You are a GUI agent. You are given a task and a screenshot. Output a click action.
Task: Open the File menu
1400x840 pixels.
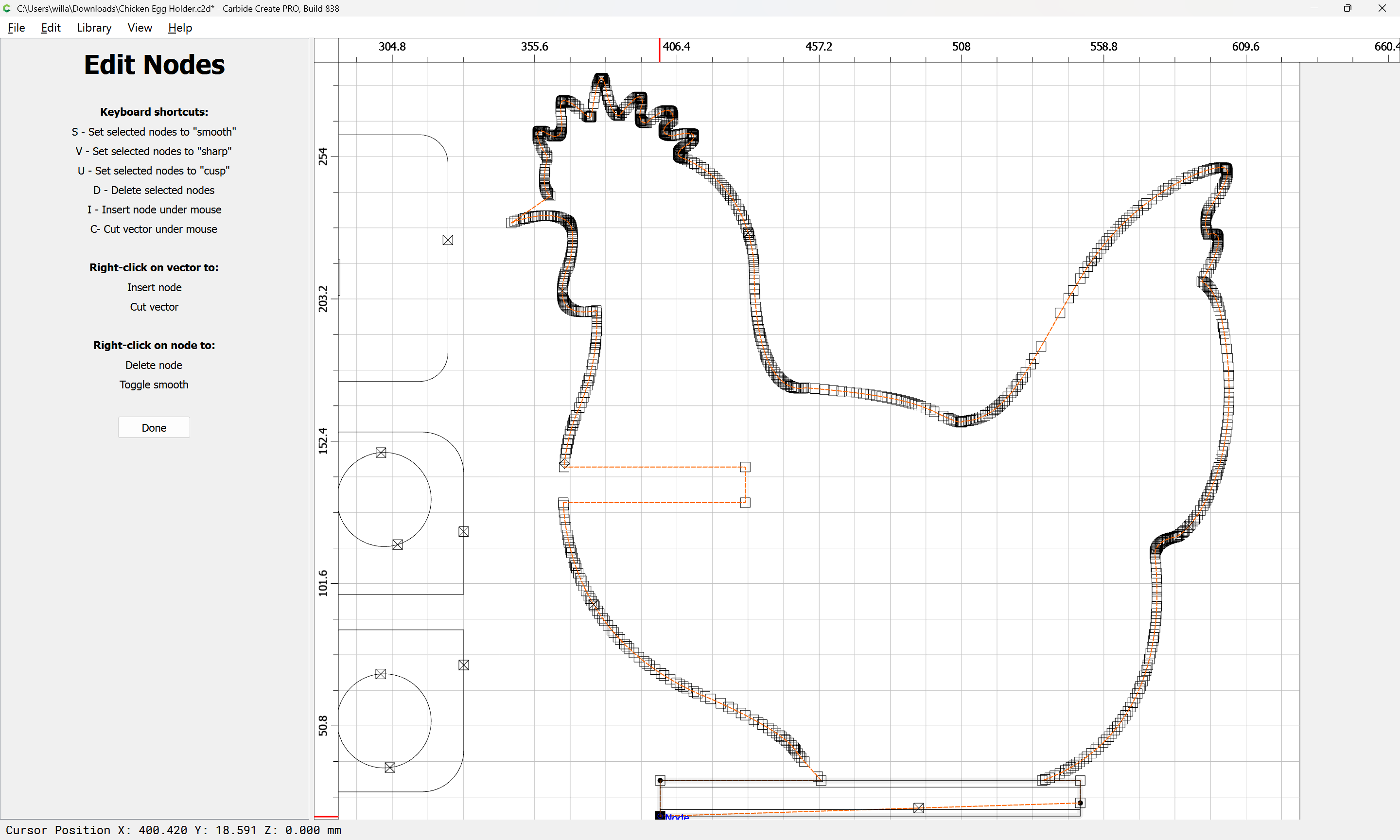tap(16, 28)
